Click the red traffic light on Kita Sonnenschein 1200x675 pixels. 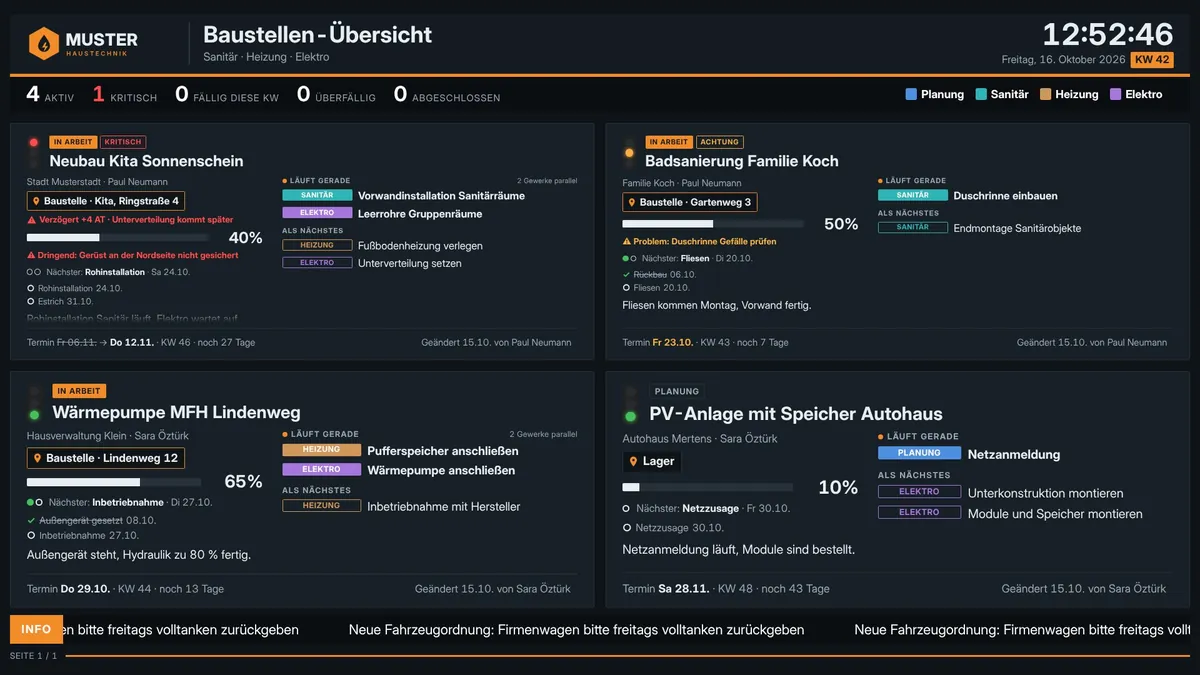coord(34,143)
